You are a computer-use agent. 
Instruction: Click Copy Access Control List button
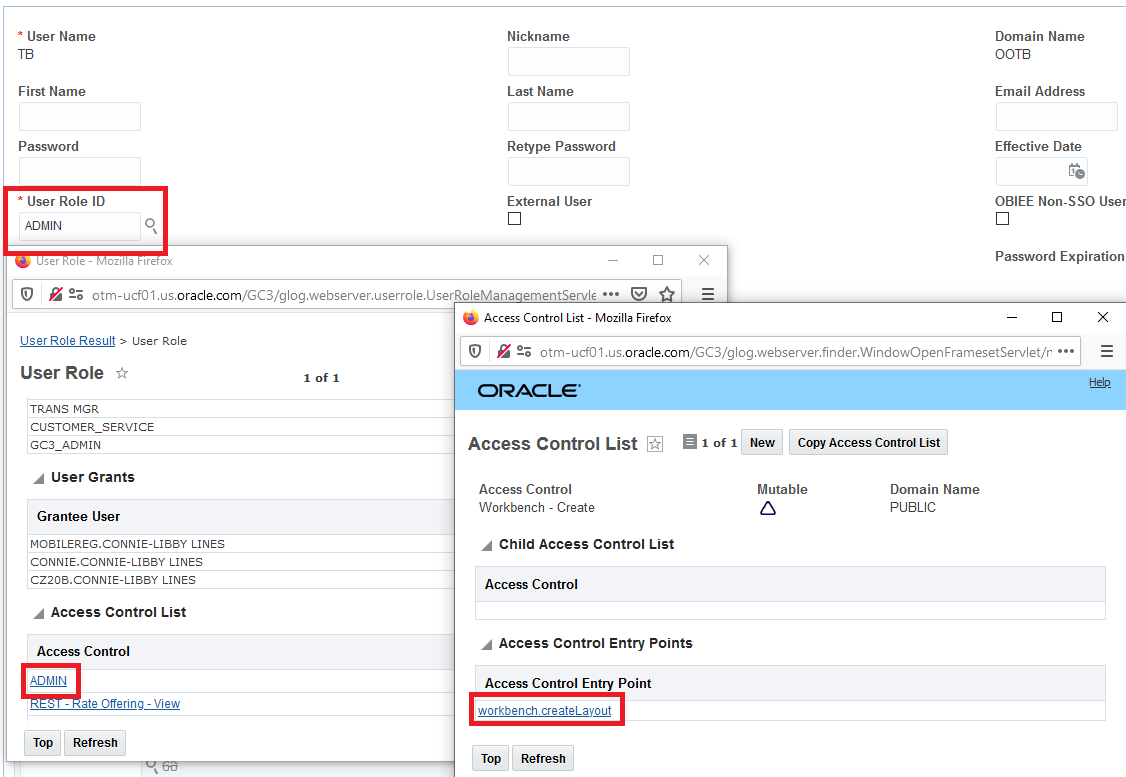tap(868, 442)
